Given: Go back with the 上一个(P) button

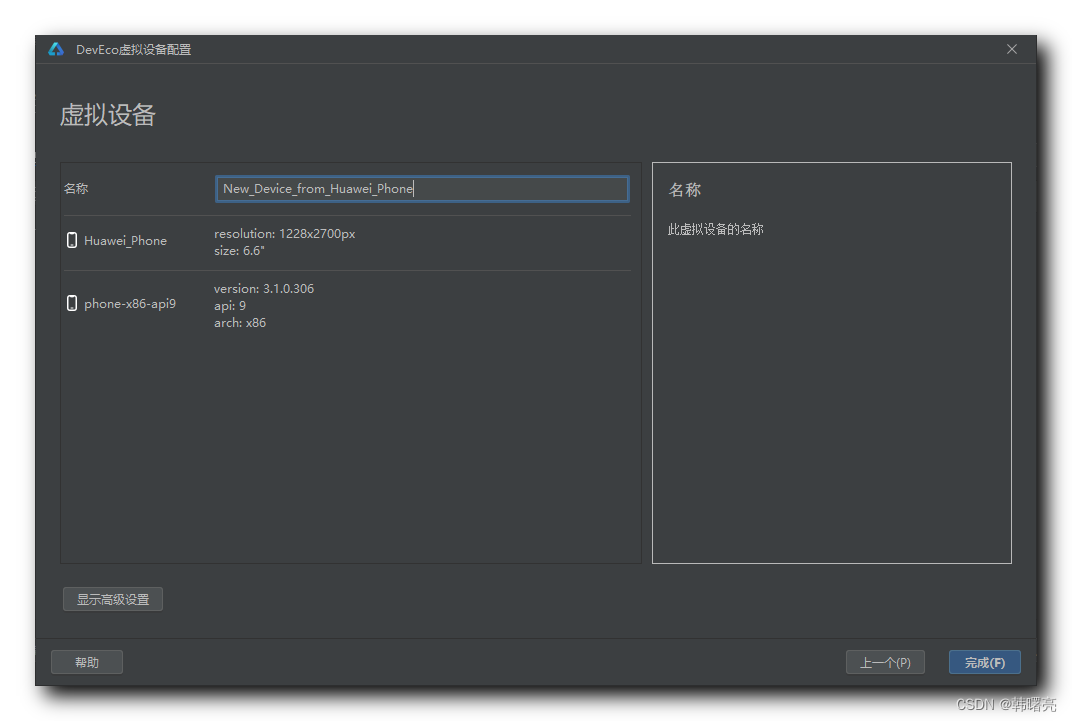Looking at the screenshot, I should pyautogui.click(x=885, y=662).
